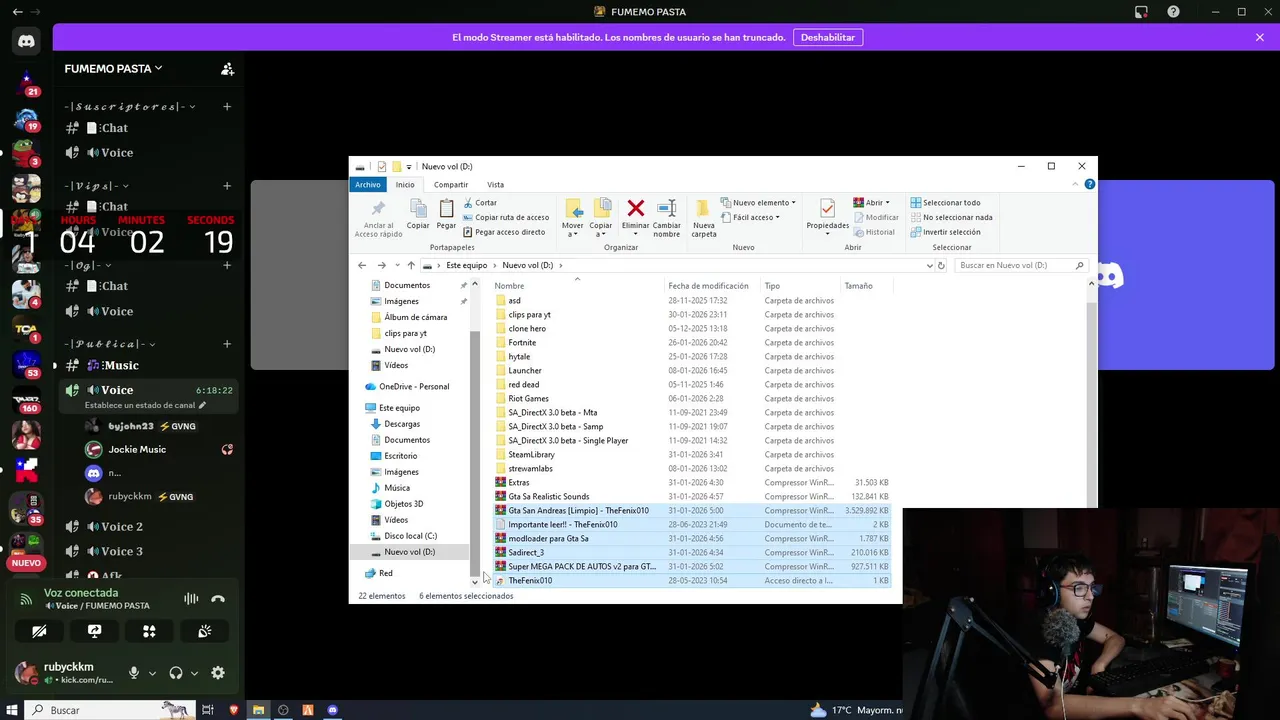Open Discord direct messages home icon

(26, 41)
